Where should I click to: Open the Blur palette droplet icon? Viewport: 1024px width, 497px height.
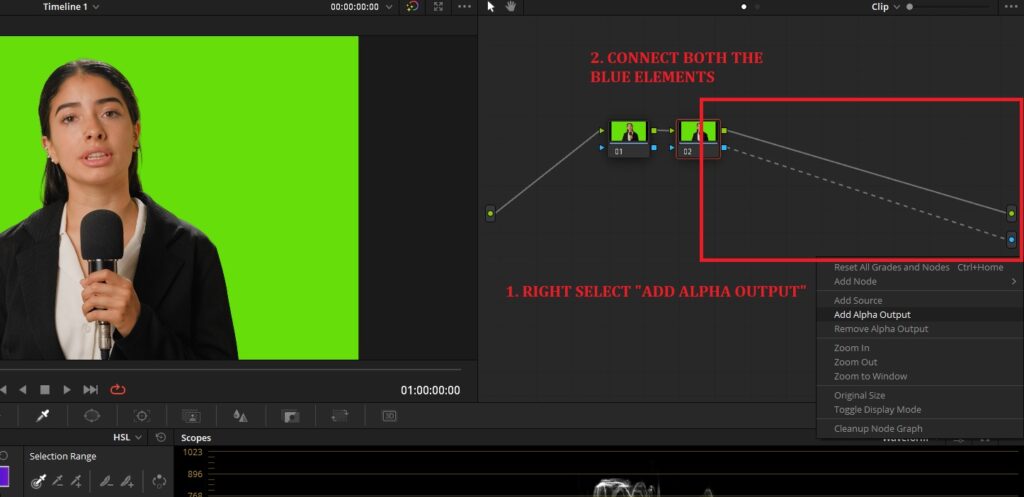[240, 415]
